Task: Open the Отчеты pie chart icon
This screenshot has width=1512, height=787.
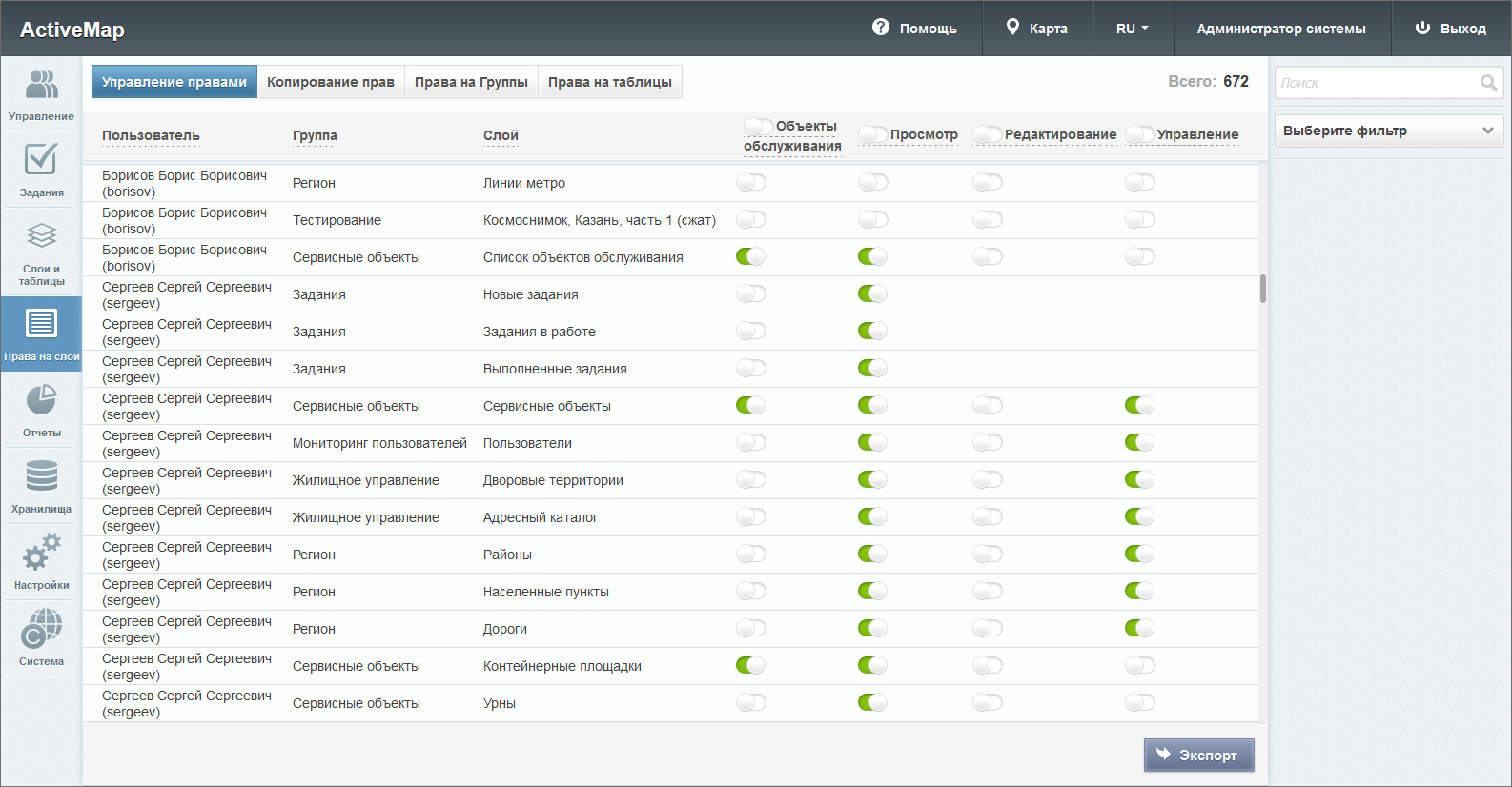Action: pyautogui.click(x=41, y=399)
